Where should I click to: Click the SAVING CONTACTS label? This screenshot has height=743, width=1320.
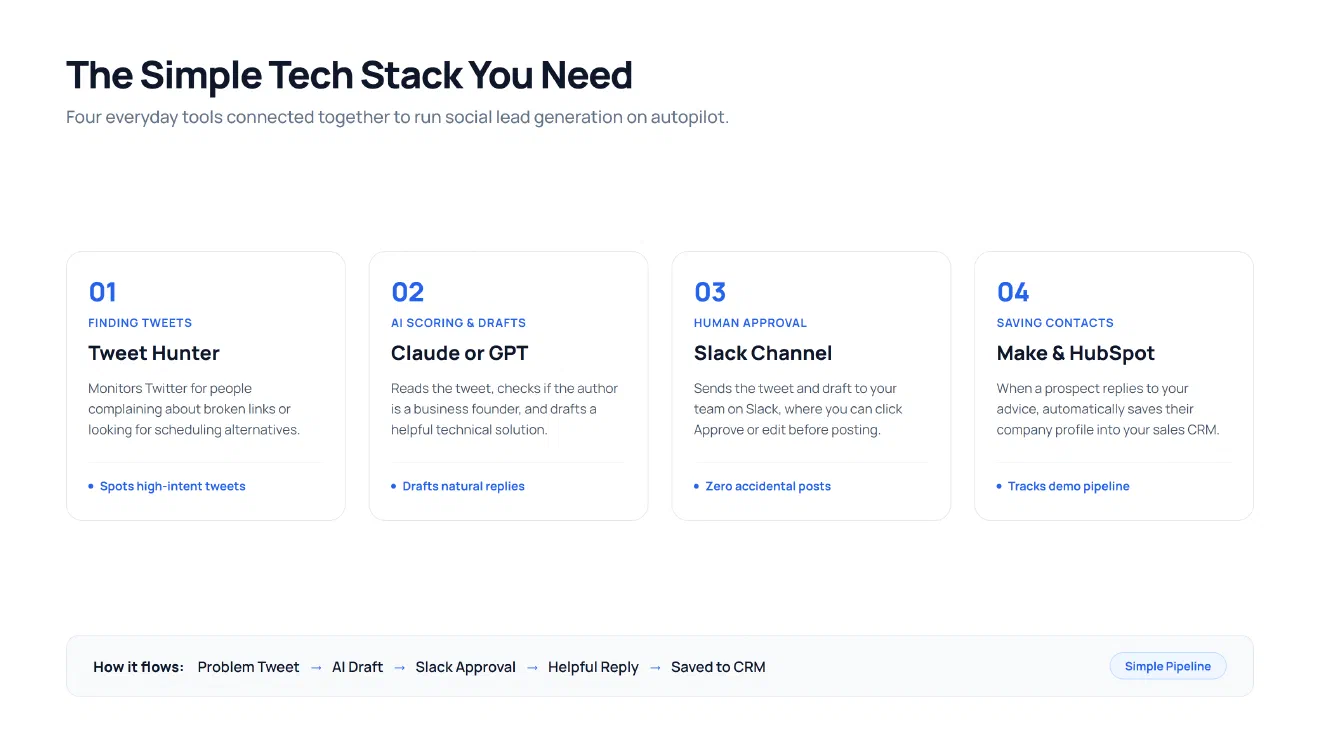coord(1055,323)
